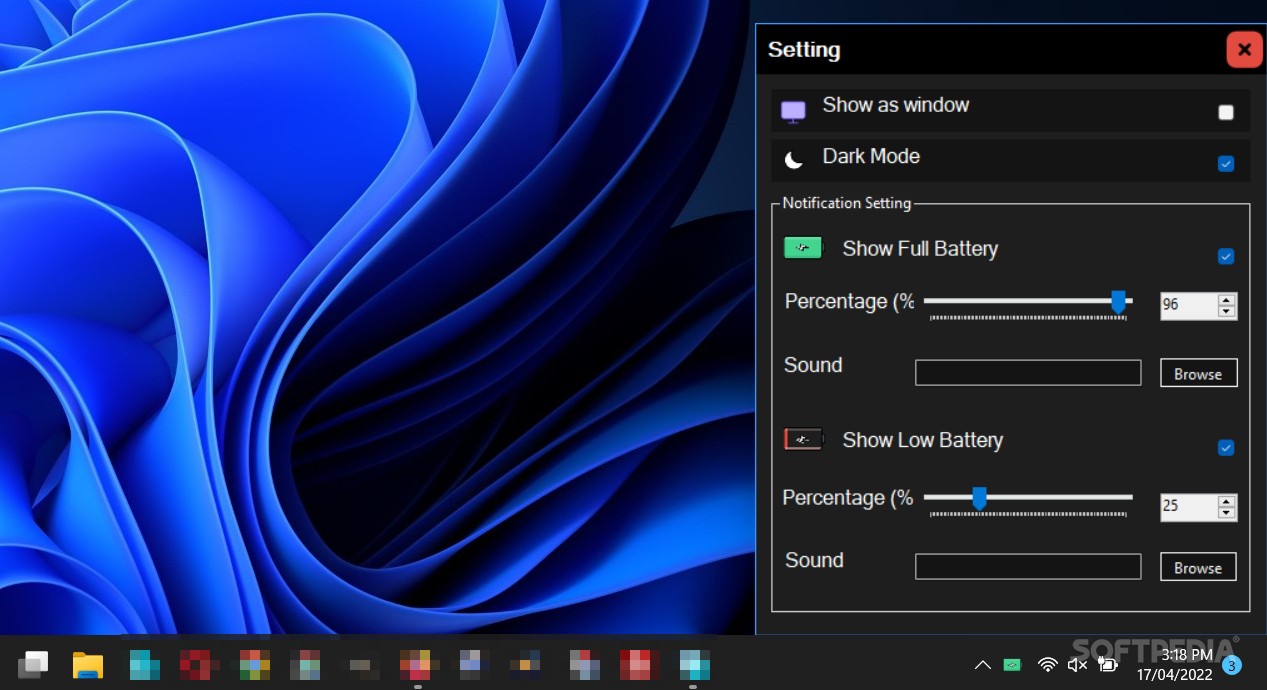Click the monitor icon beside Show as window

point(793,112)
